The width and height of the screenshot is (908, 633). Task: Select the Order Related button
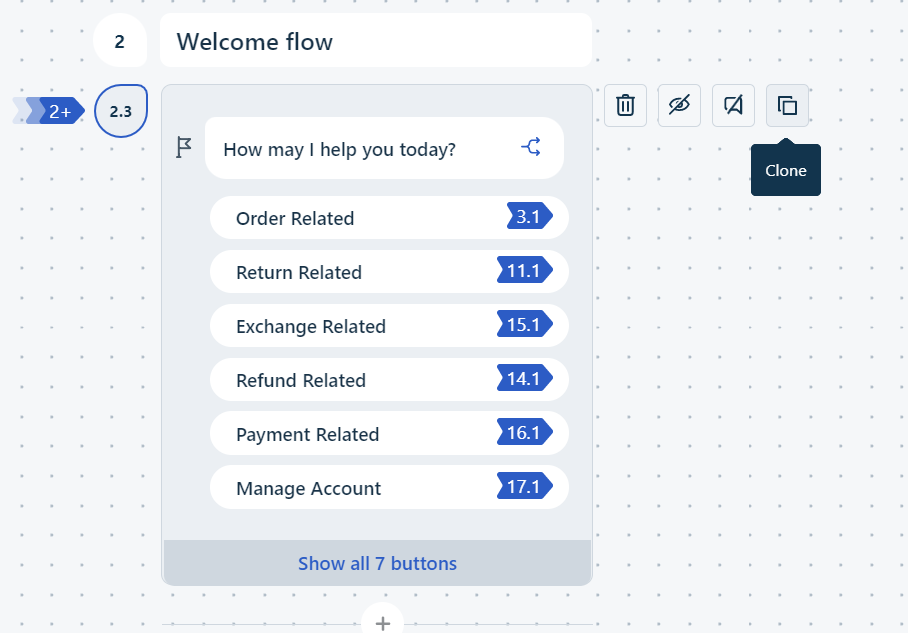[x=389, y=218]
